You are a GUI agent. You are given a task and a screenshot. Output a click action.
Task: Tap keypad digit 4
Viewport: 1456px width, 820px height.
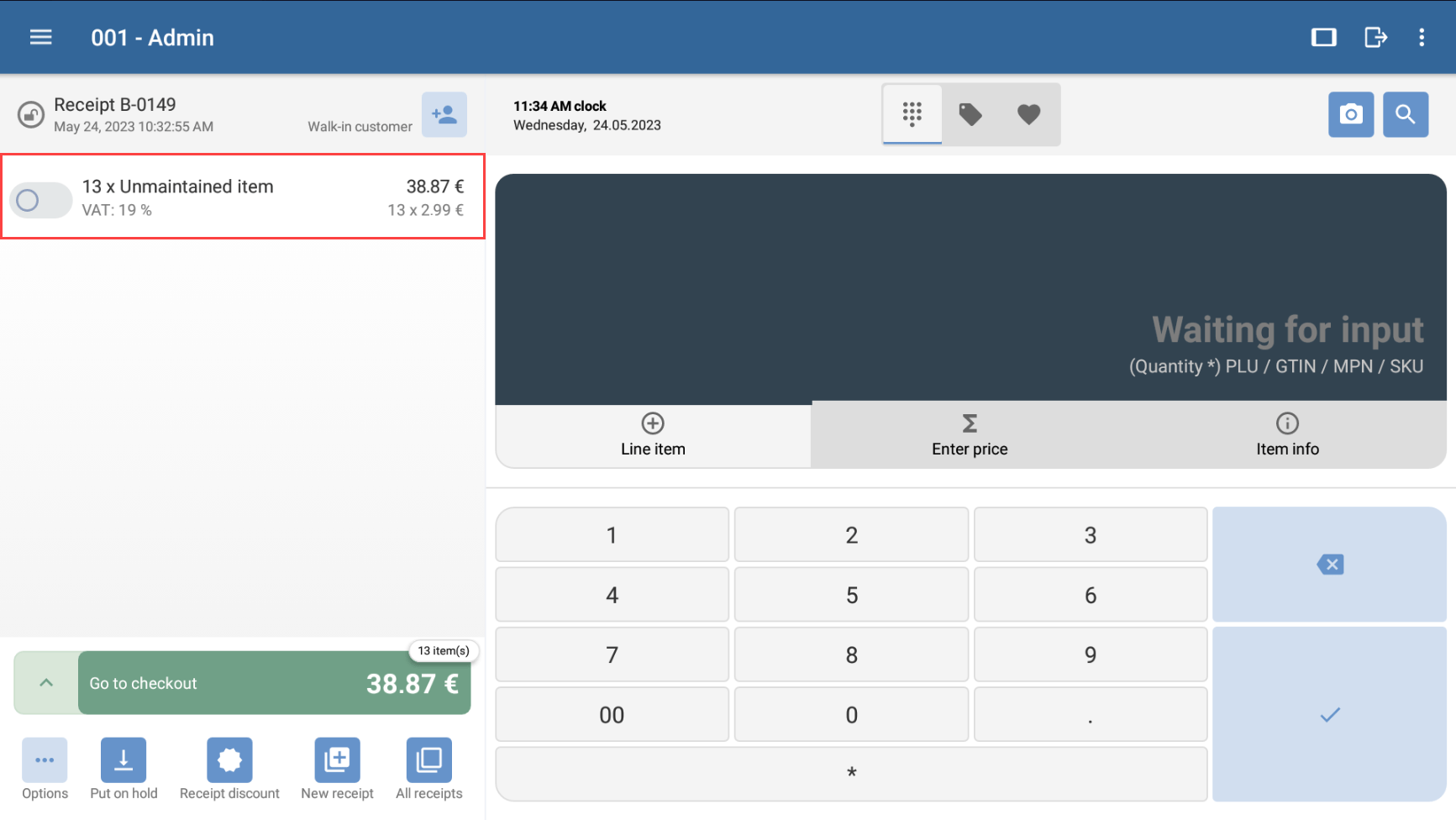tap(612, 595)
